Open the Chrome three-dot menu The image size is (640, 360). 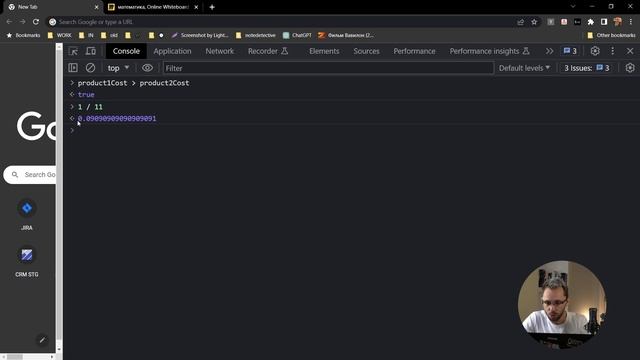point(631,22)
